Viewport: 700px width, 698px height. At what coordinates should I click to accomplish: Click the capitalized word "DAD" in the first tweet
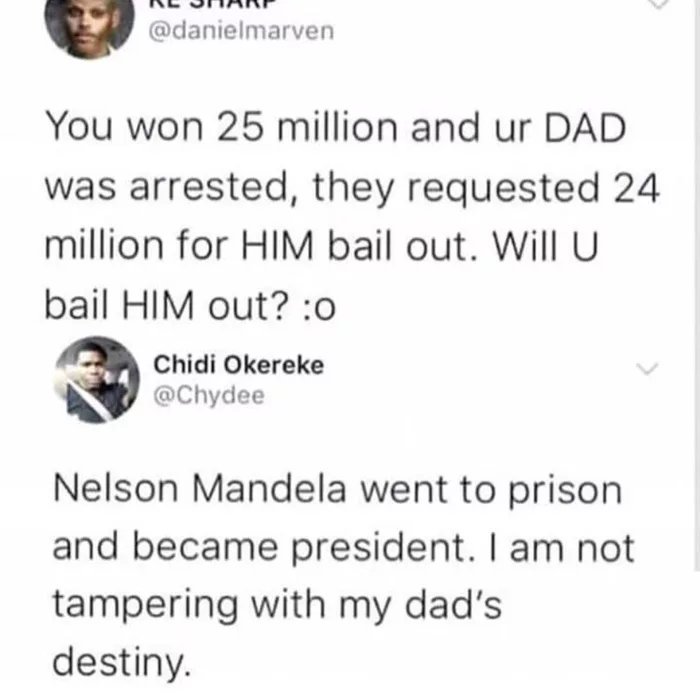point(585,128)
